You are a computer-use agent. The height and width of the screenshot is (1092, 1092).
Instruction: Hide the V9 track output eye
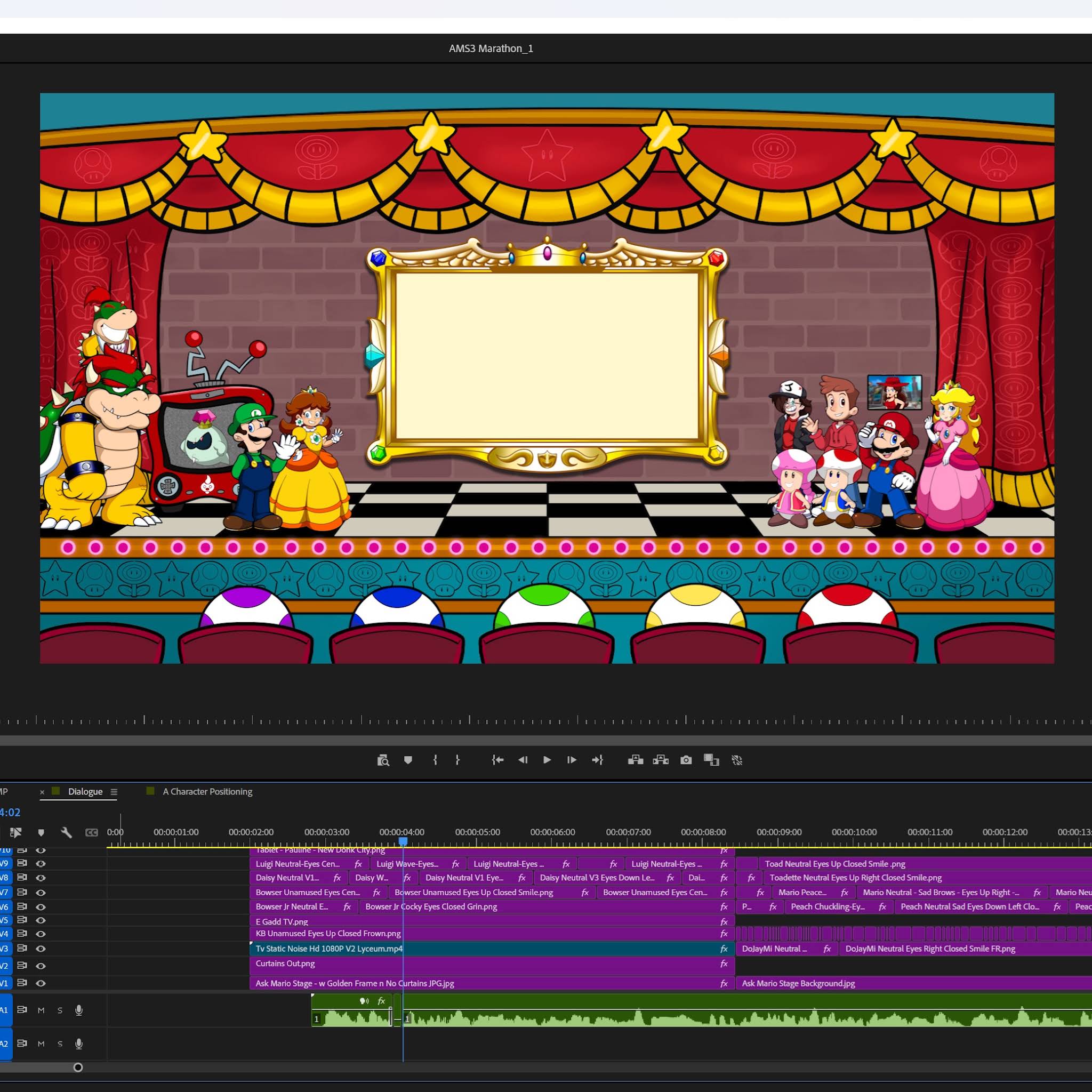[41, 864]
